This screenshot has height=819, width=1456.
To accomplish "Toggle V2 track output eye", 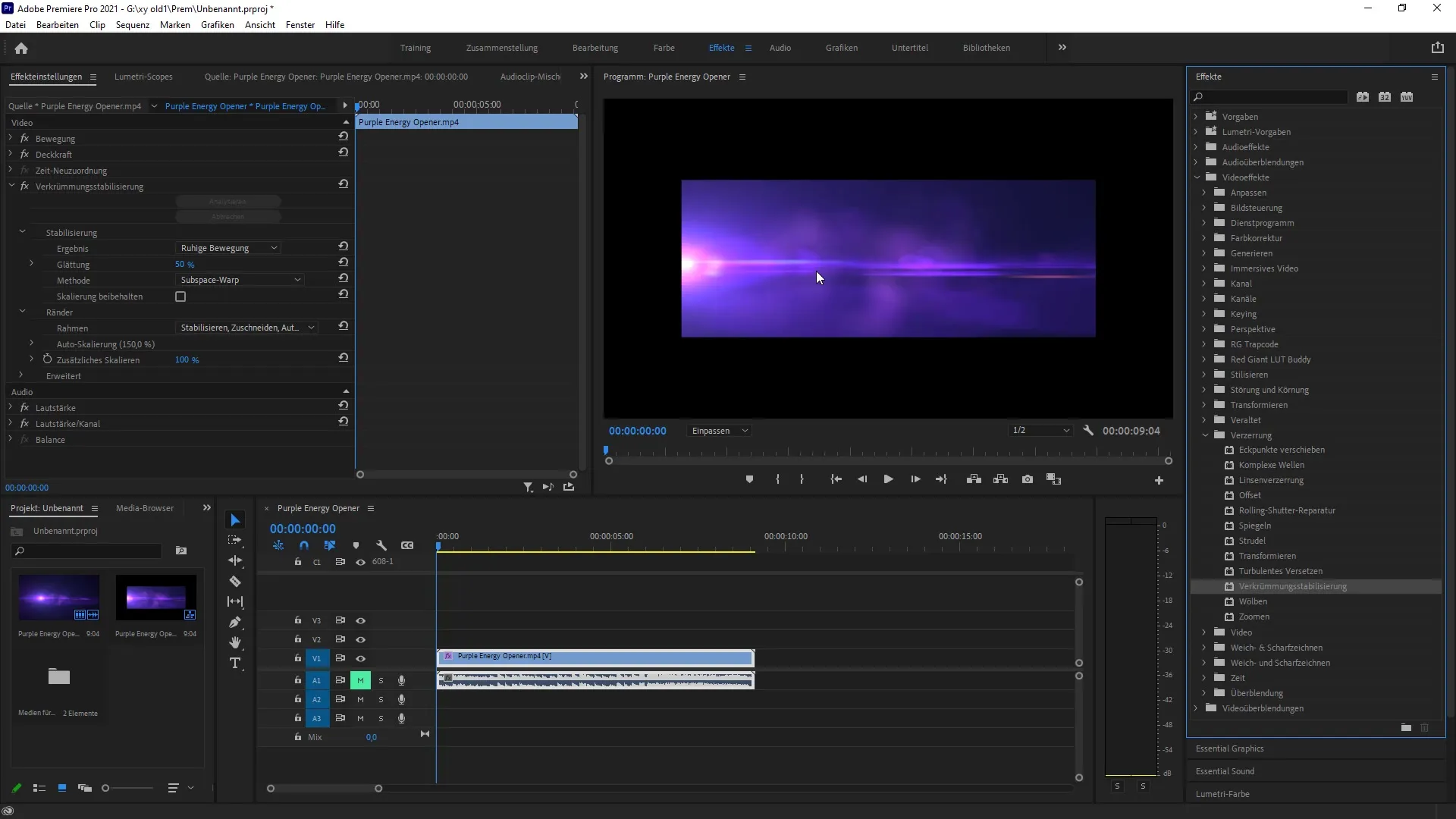I will tap(361, 639).
